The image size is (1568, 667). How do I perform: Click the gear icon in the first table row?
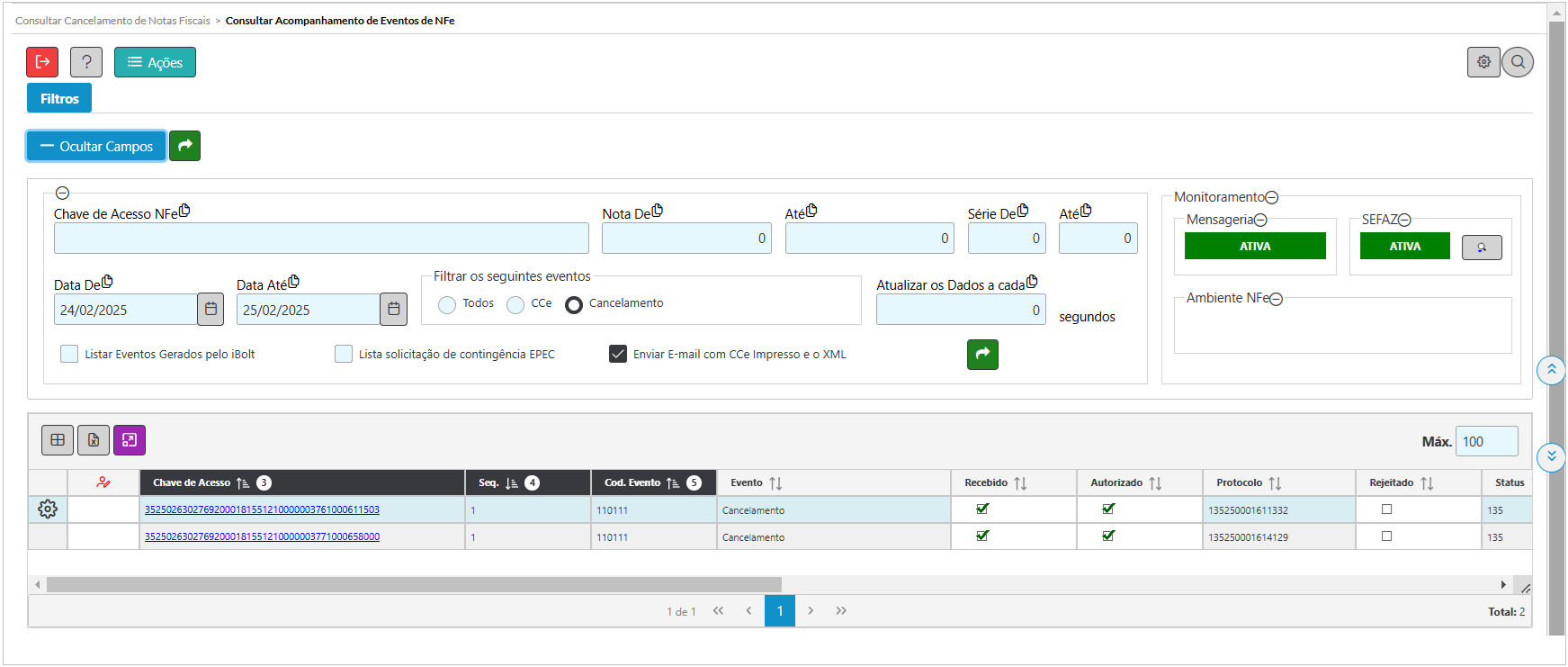coord(48,509)
